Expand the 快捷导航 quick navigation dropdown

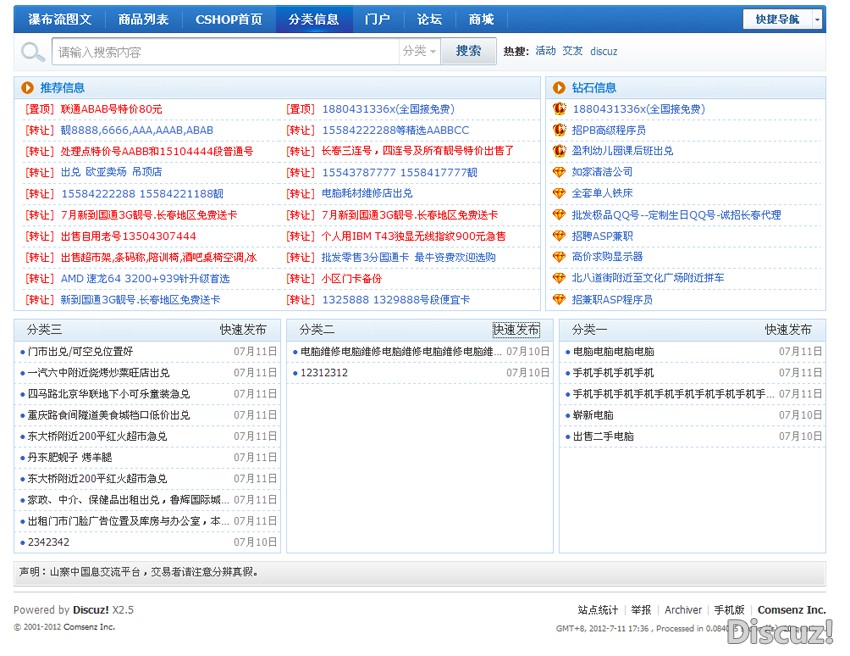point(817,19)
